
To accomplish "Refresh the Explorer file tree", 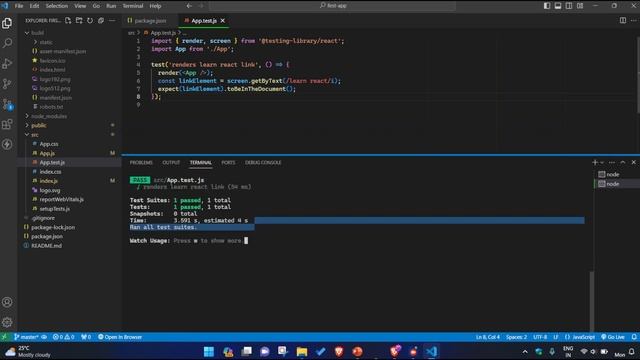I will pos(90,20).
